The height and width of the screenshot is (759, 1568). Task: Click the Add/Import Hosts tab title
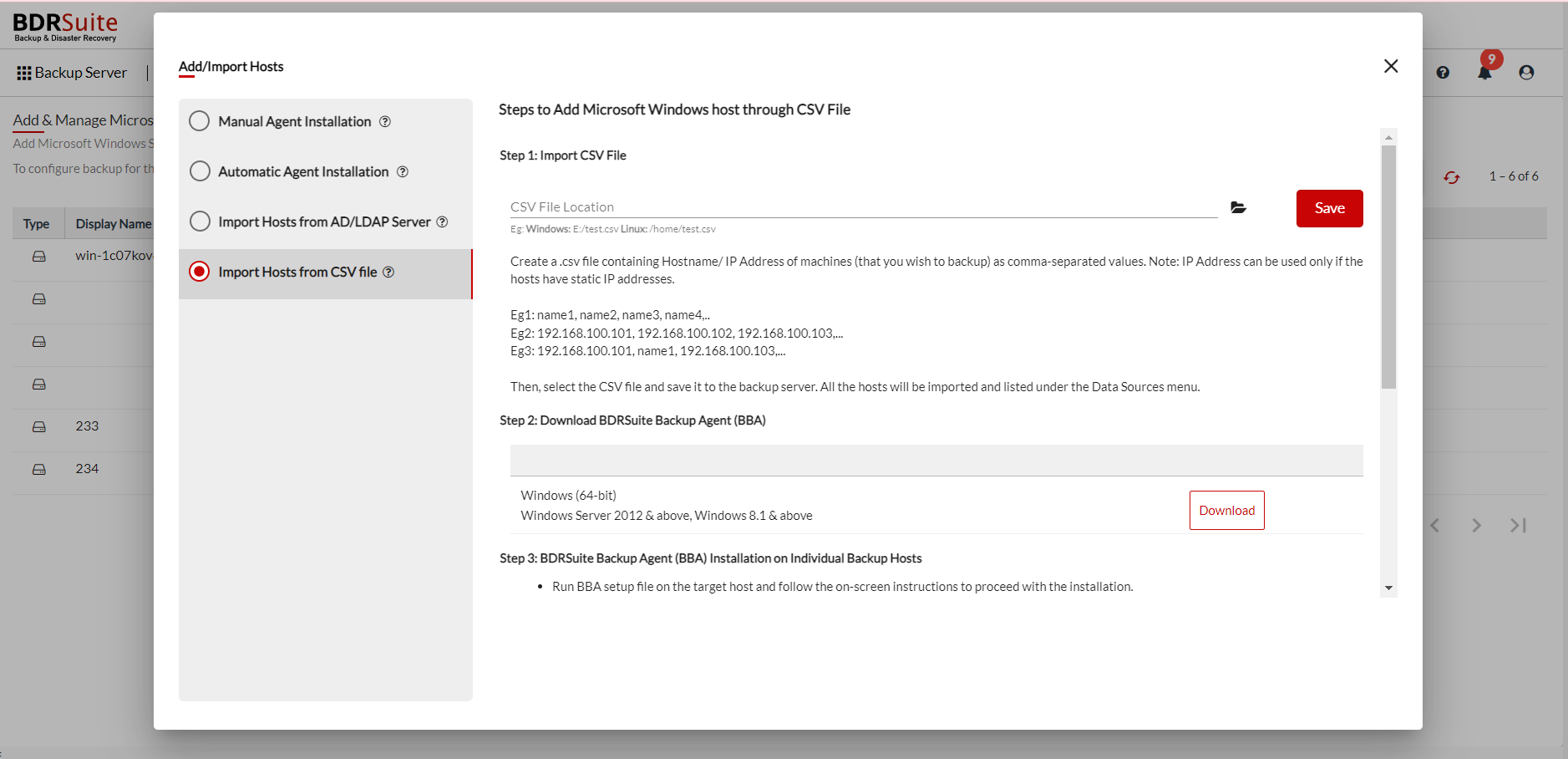[x=231, y=67]
